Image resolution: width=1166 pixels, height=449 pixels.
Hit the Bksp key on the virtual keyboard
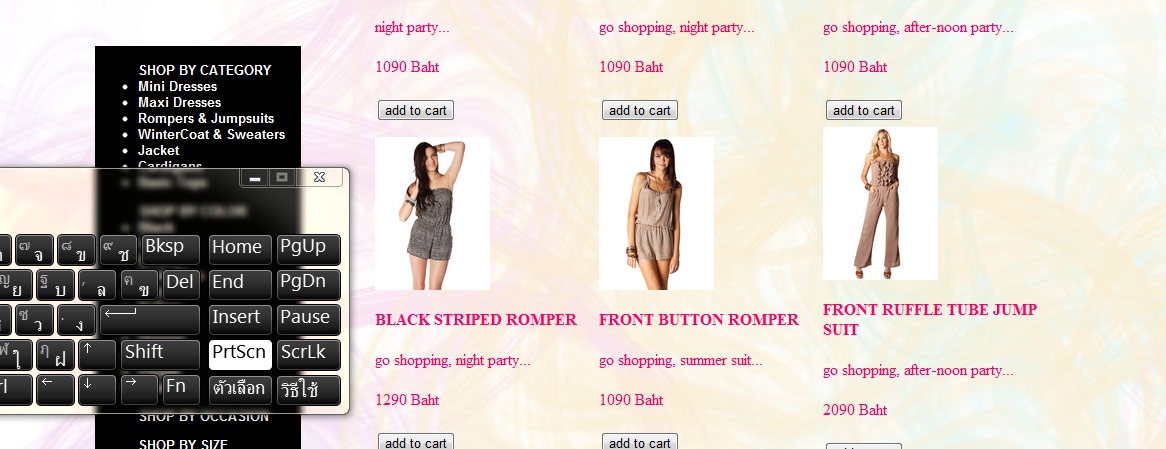point(171,250)
